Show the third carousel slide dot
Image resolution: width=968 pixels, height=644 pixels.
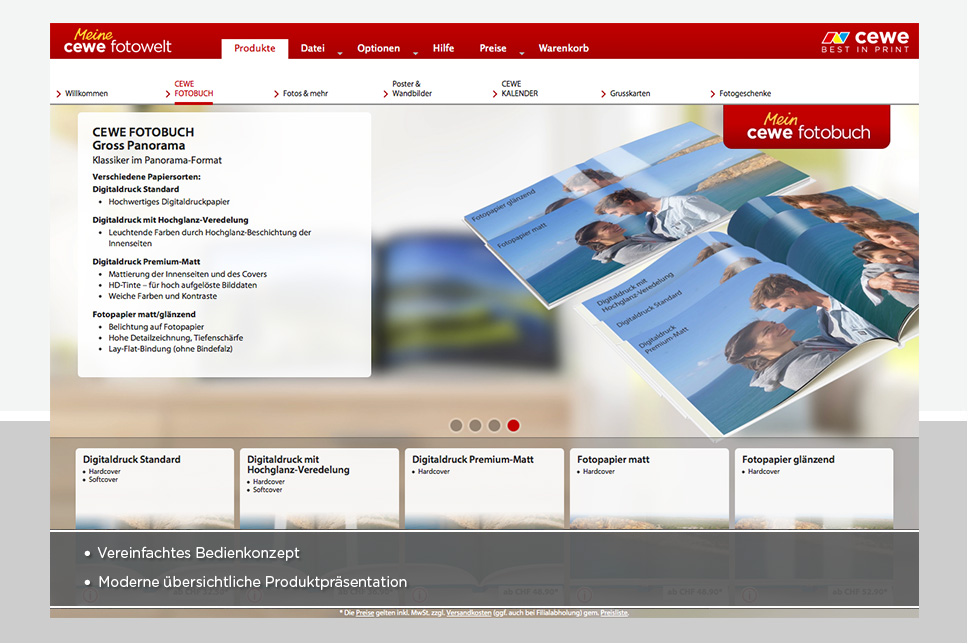point(494,425)
